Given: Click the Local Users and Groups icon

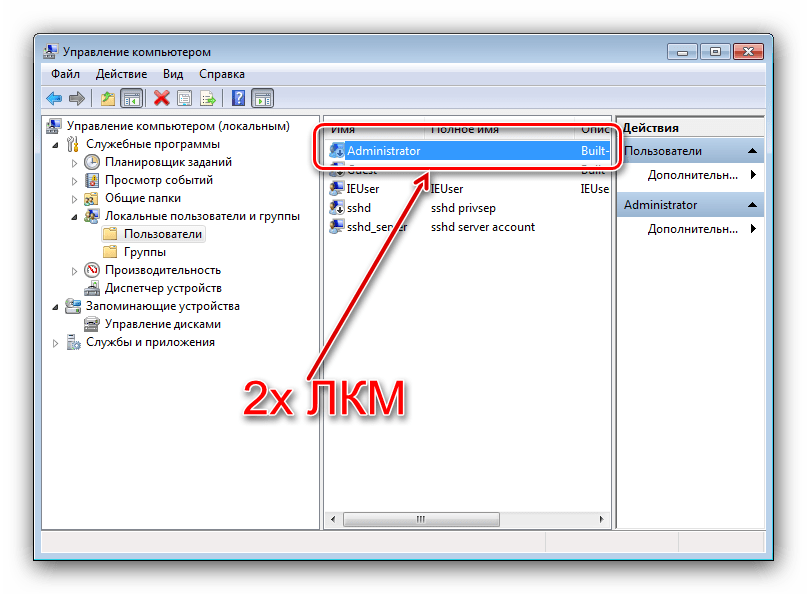Looking at the screenshot, I should [x=92, y=216].
